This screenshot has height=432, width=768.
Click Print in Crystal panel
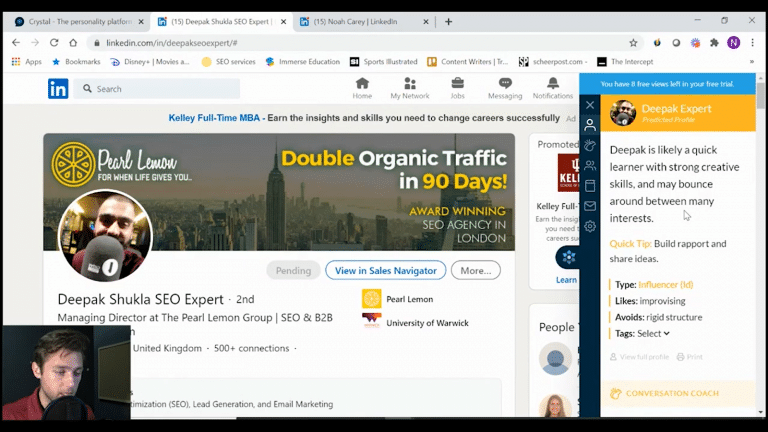[690, 357]
